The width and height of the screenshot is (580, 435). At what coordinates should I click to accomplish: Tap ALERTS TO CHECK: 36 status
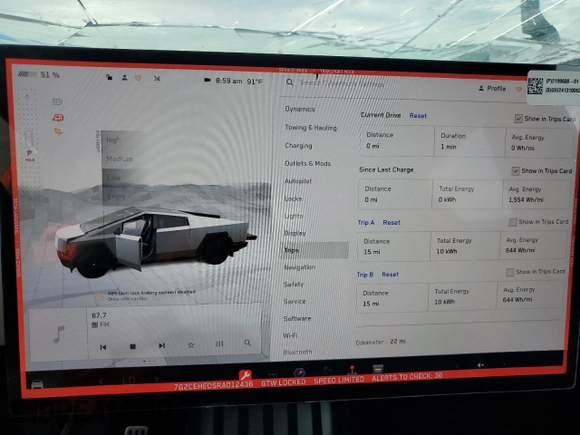click(407, 377)
